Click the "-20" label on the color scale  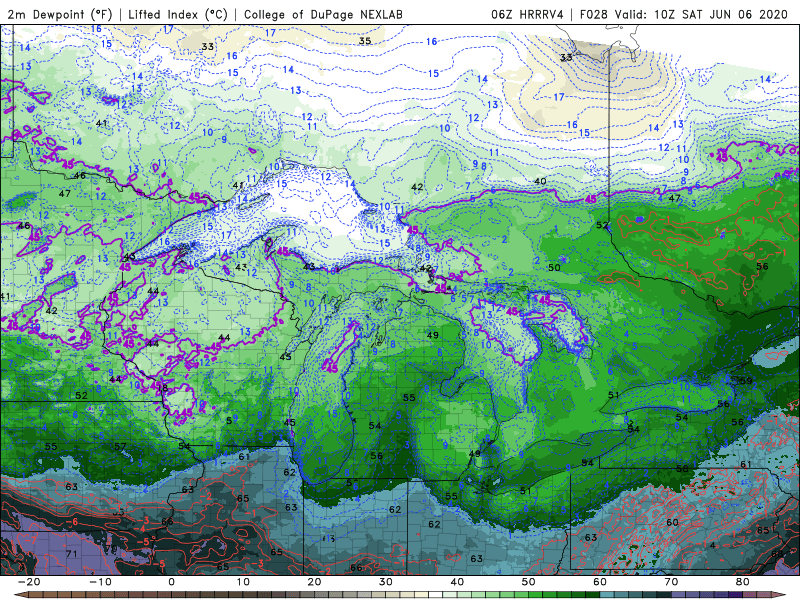click(x=29, y=582)
